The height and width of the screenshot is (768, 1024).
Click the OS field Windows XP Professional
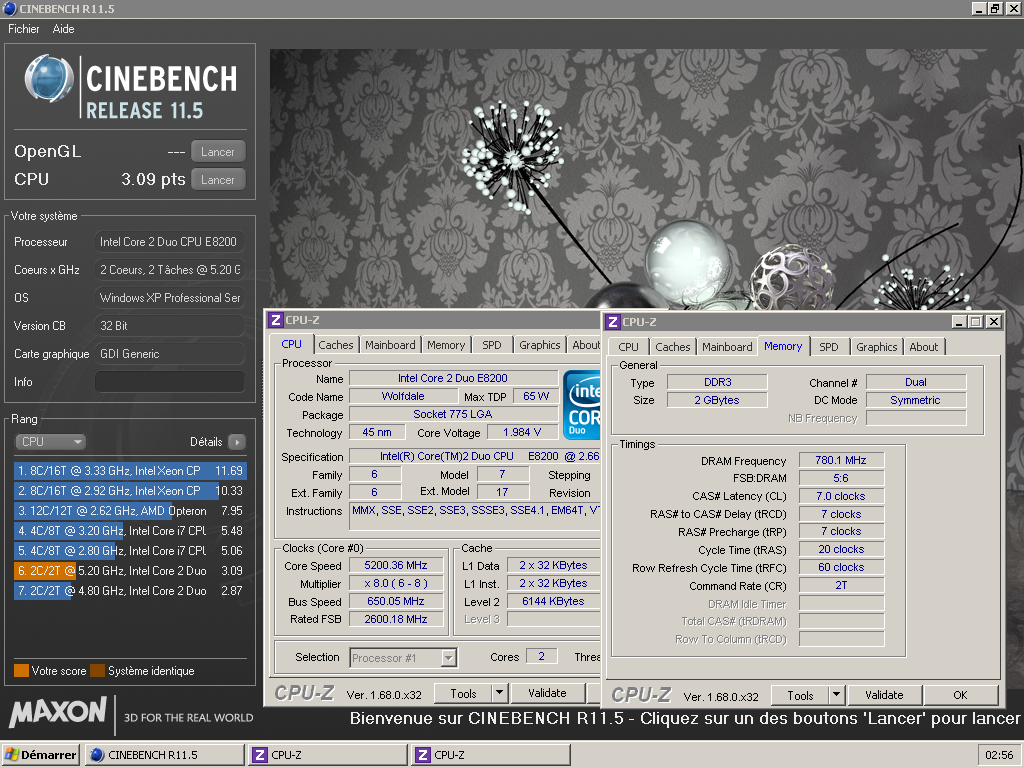[170, 298]
